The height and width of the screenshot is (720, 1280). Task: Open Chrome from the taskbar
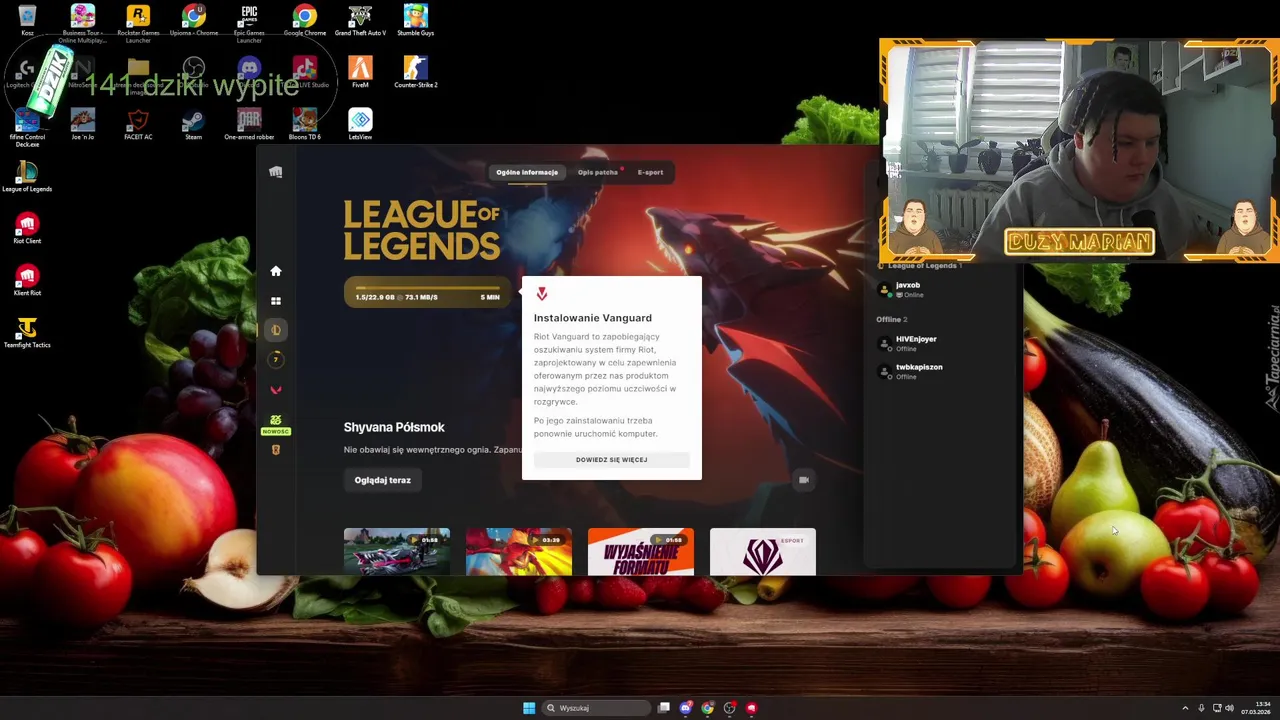pyautogui.click(x=707, y=708)
